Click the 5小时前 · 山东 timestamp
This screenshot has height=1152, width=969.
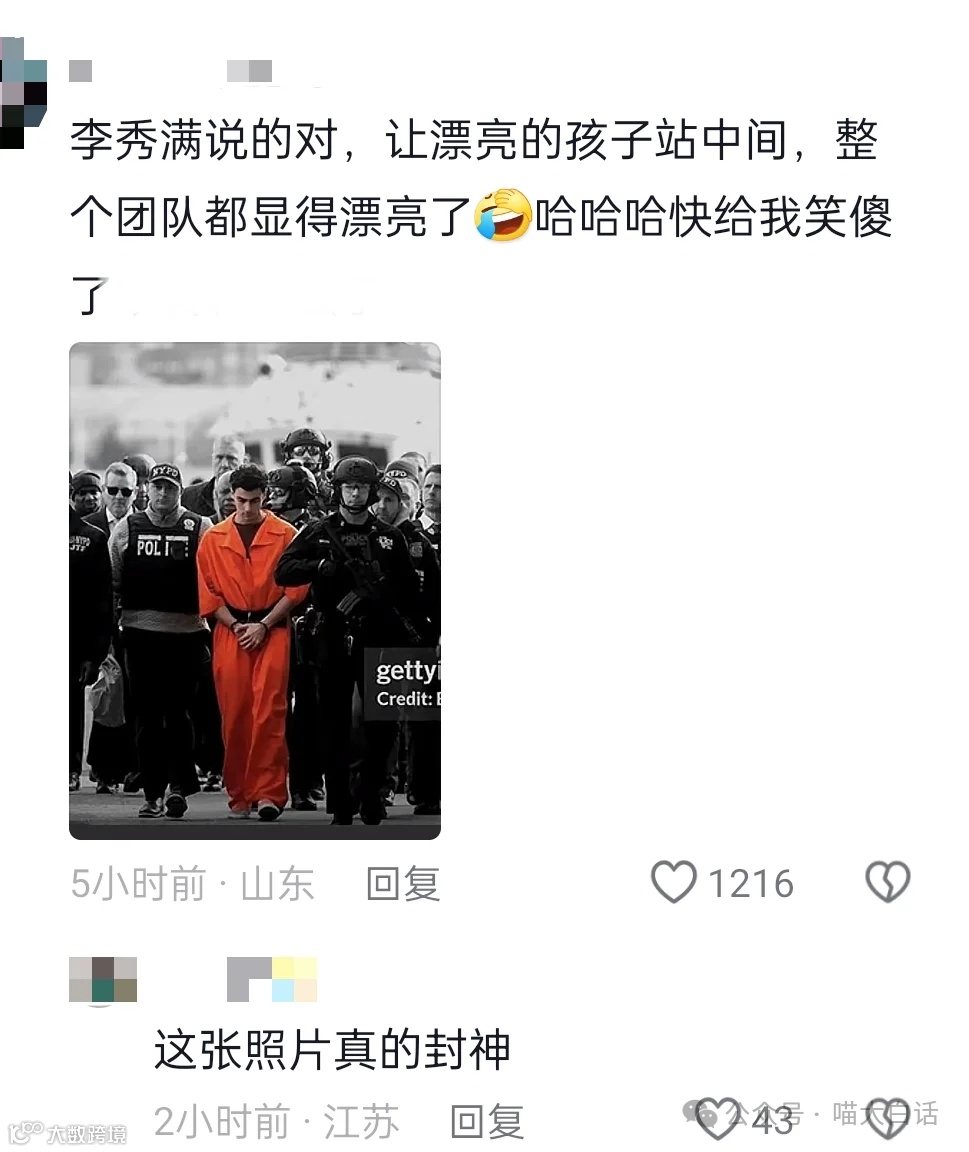point(192,883)
